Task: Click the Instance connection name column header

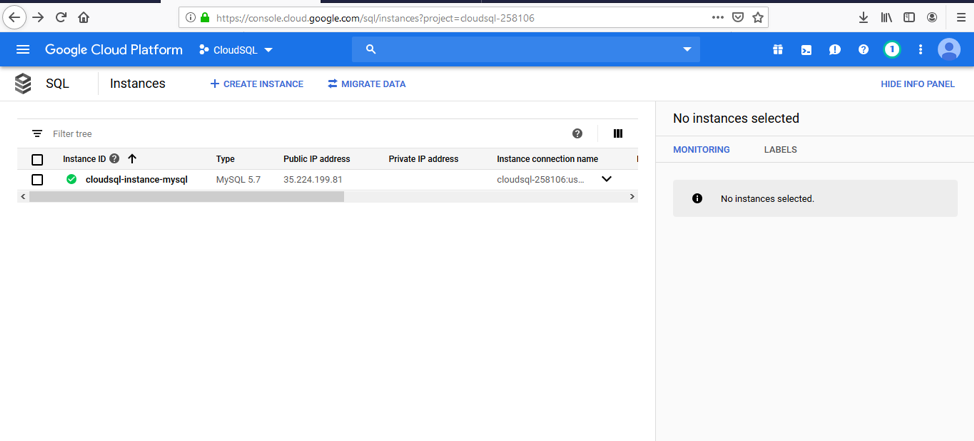Action: click(547, 159)
